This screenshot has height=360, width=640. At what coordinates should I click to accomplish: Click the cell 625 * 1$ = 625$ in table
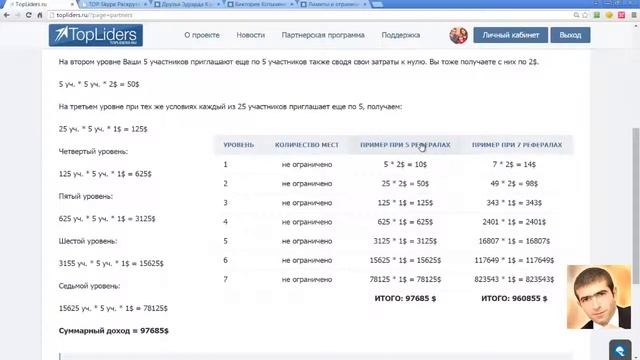(405, 222)
